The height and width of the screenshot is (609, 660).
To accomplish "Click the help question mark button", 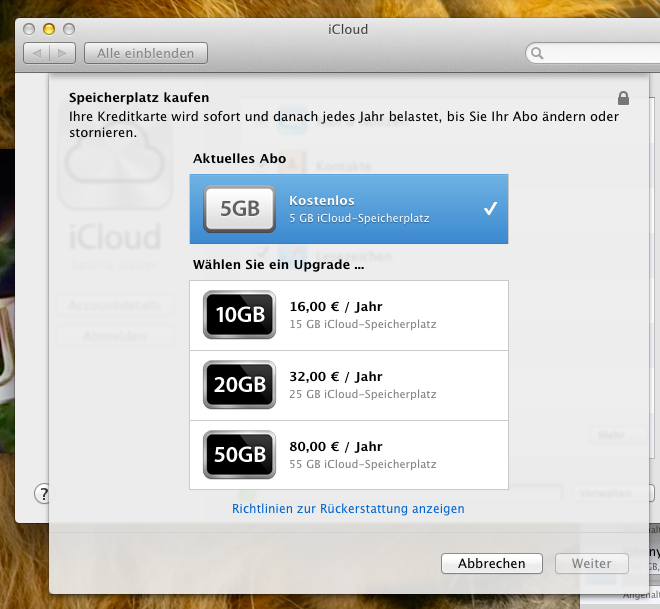I will [x=43, y=494].
